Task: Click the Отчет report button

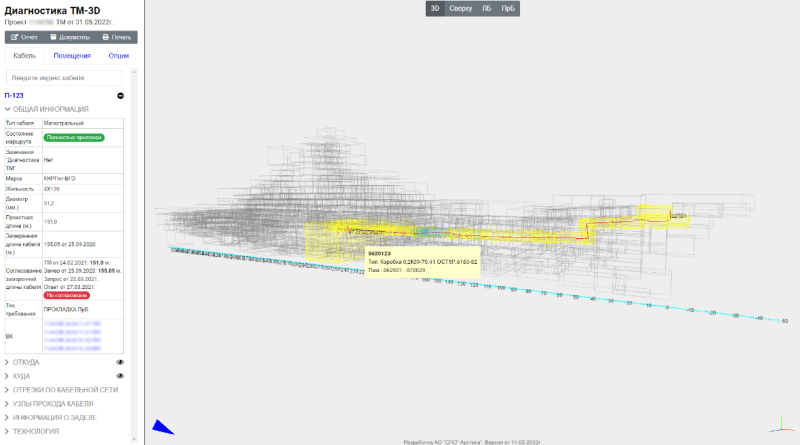Action: 25,37
